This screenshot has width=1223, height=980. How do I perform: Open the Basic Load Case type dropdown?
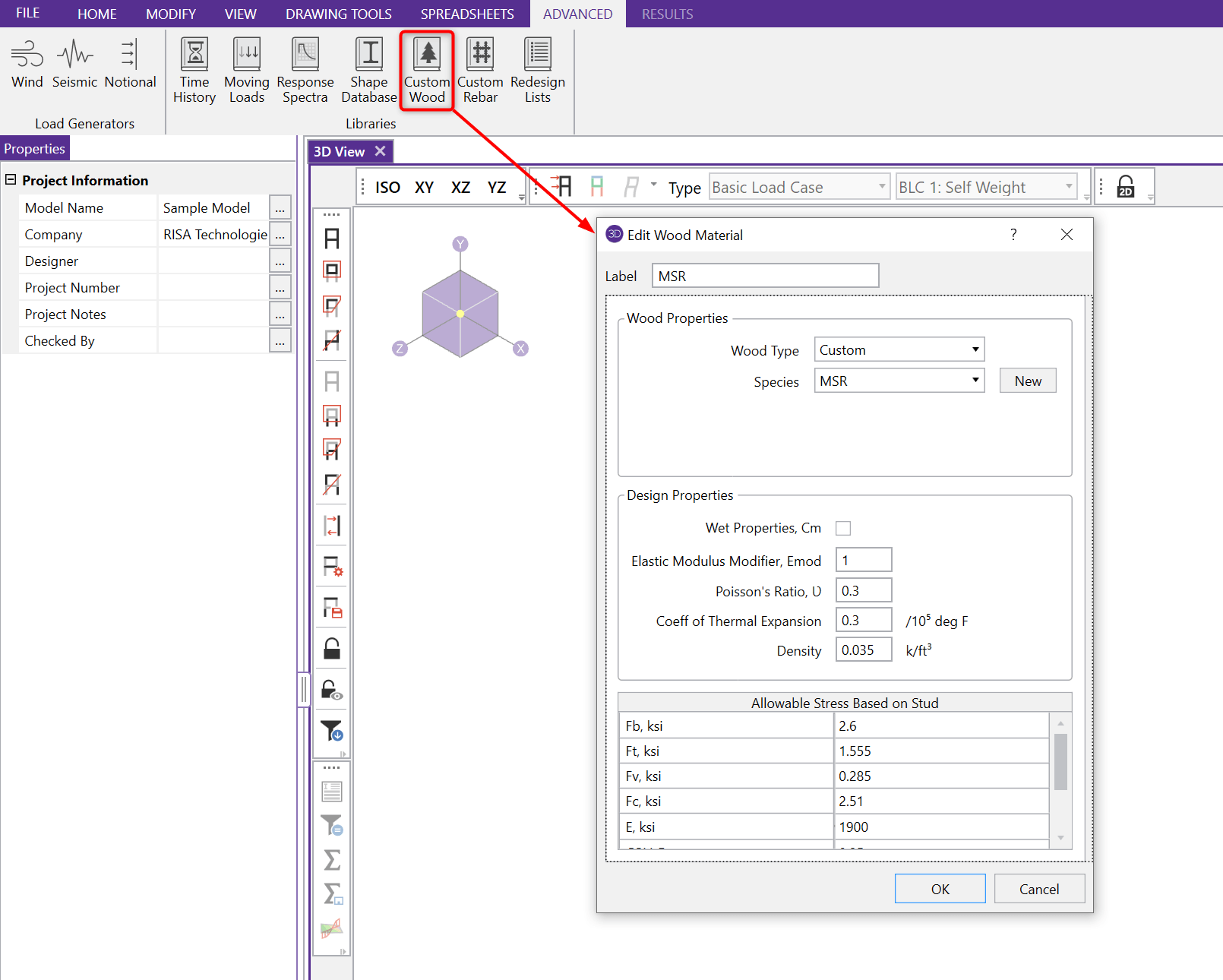click(x=799, y=187)
